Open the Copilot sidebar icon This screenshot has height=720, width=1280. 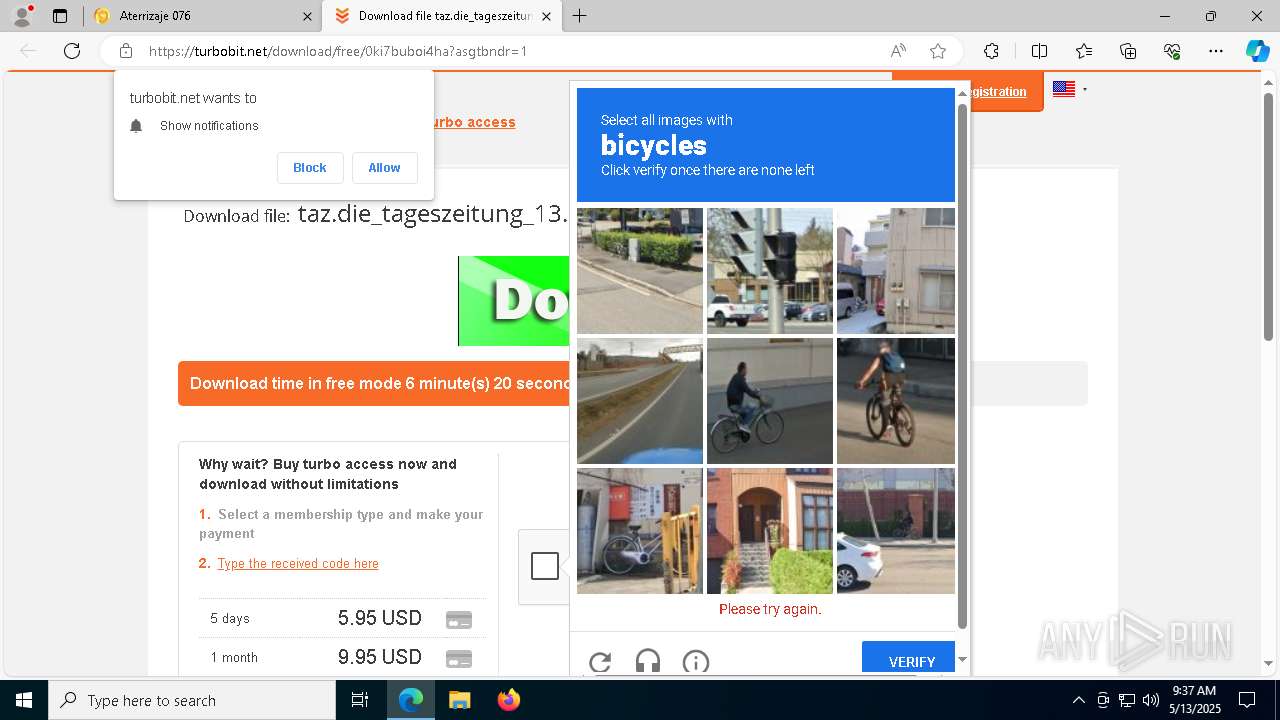point(1257,51)
